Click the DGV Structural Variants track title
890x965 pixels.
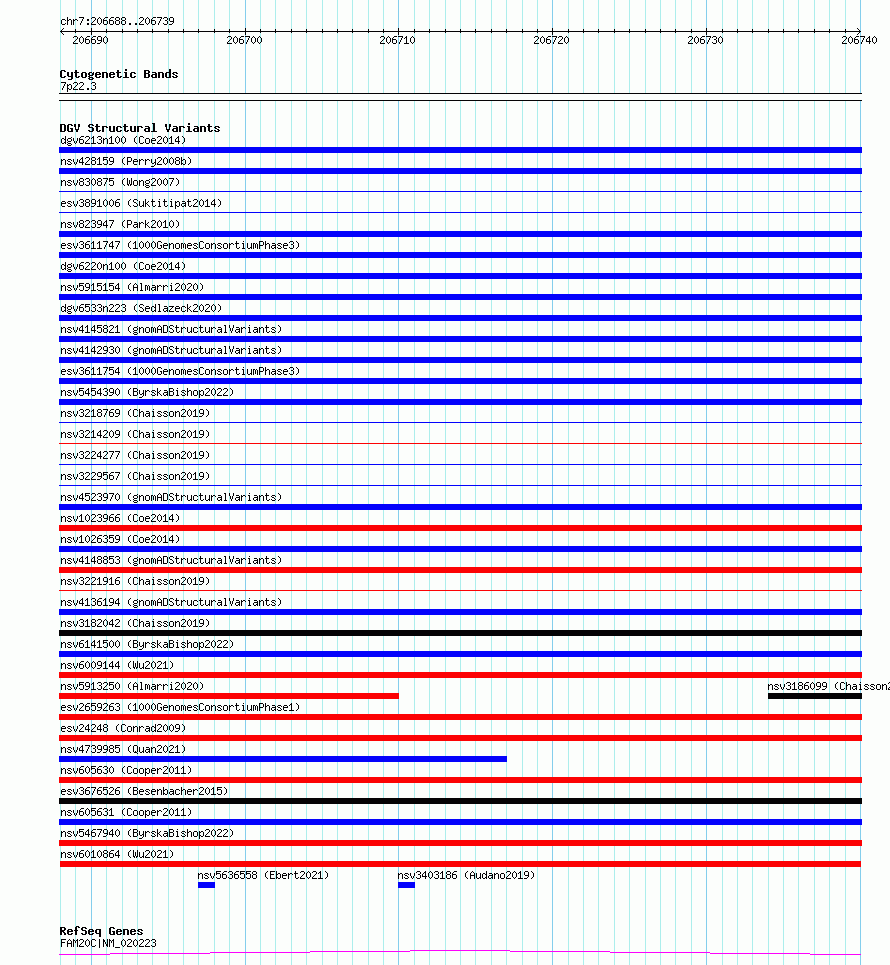click(x=140, y=128)
